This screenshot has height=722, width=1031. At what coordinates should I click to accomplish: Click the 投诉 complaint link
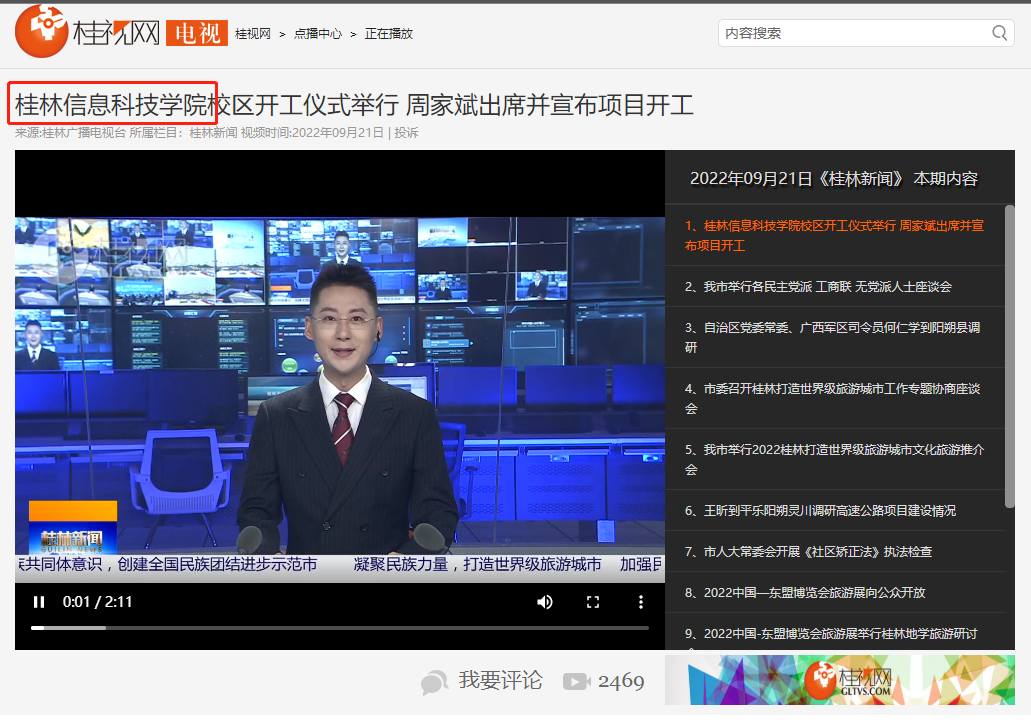pos(406,132)
